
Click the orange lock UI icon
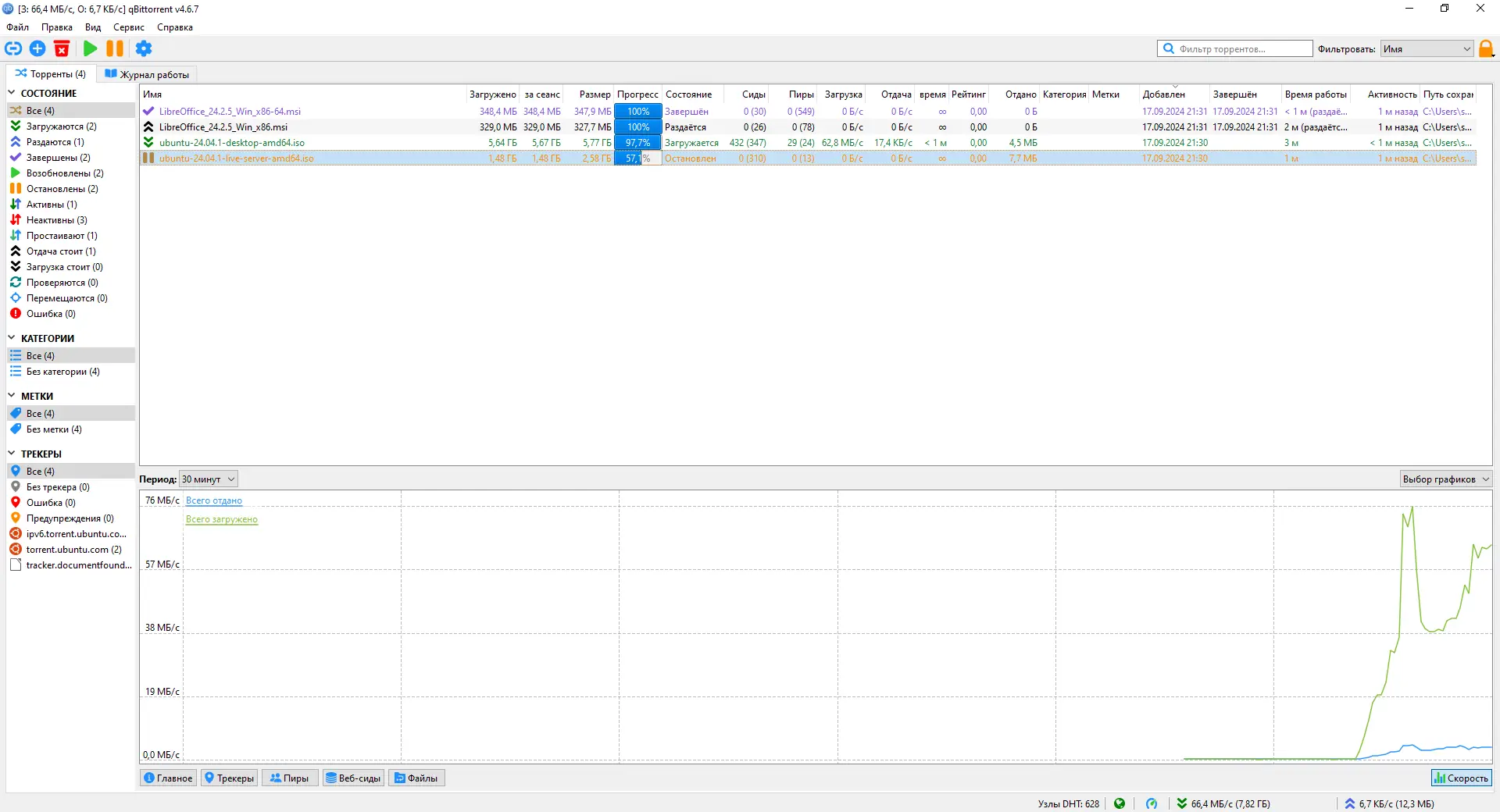1486,48
